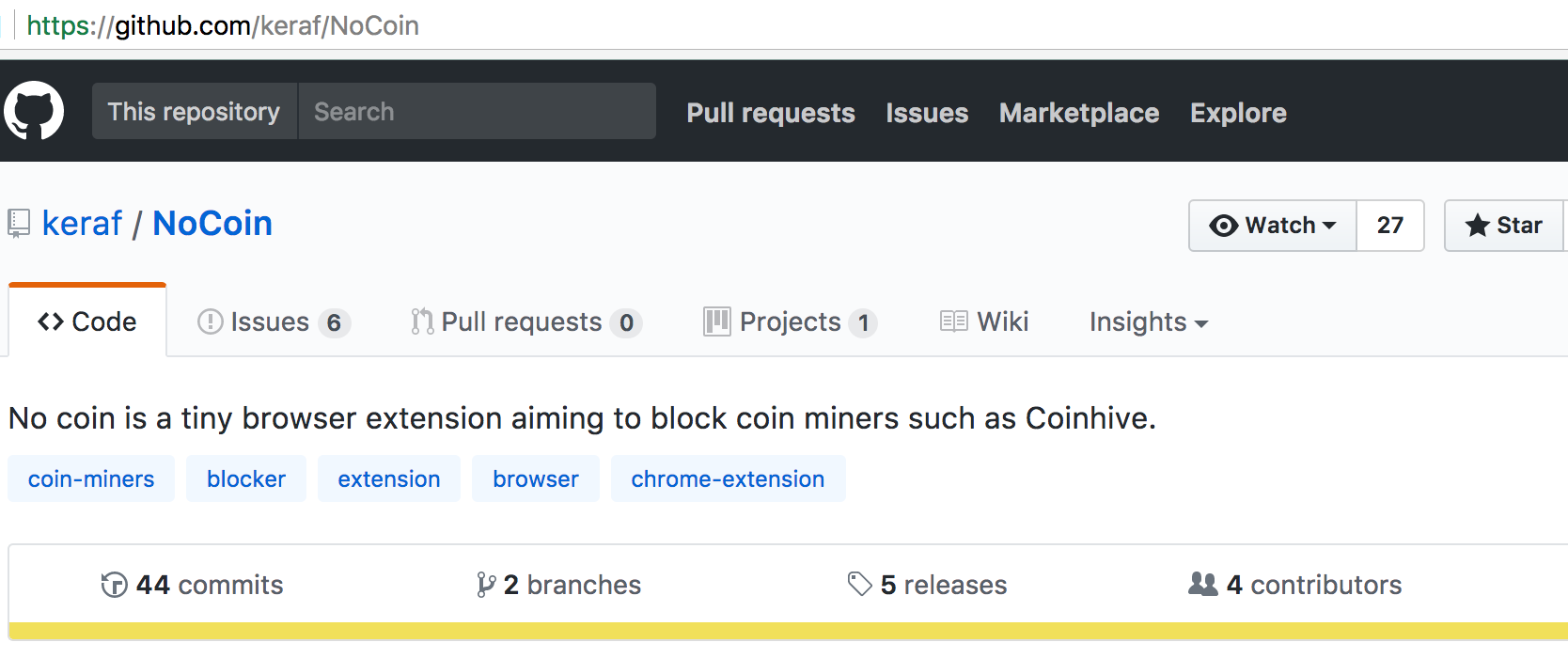Click the releases tag icon

tap(859, 584)
